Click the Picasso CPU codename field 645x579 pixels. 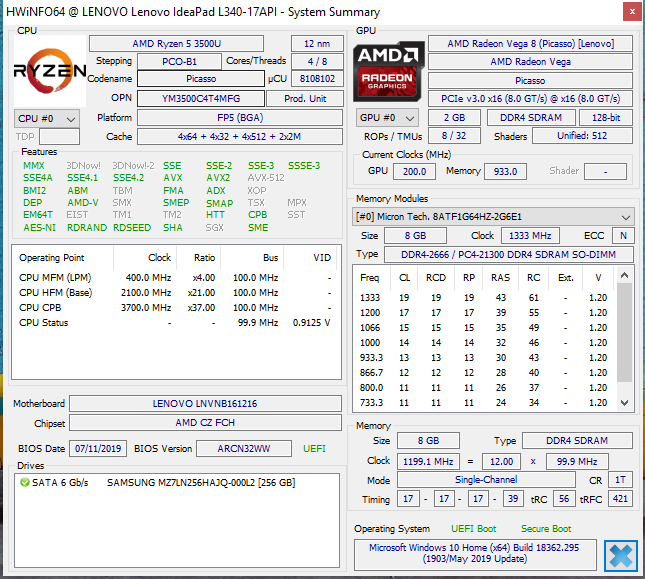point(201,79)
